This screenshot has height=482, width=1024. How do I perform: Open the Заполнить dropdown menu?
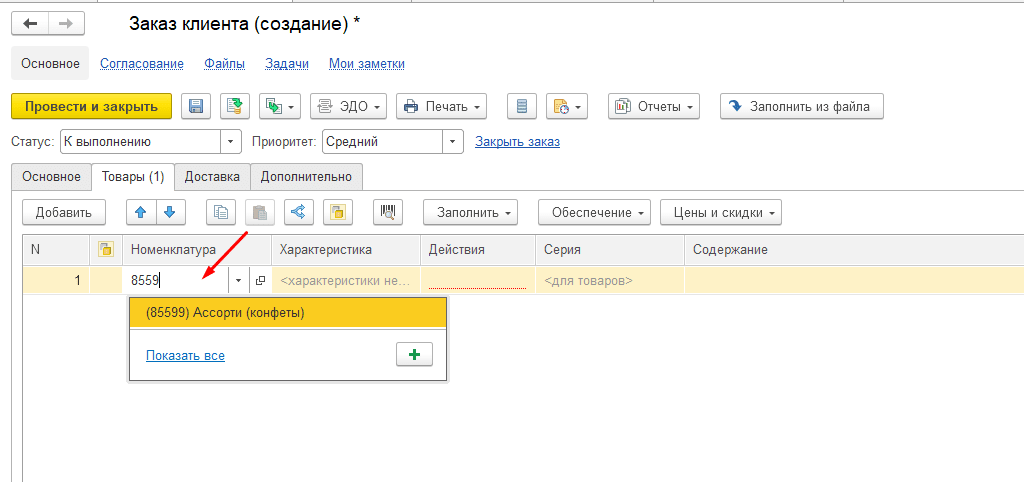(x=469, y=212)
